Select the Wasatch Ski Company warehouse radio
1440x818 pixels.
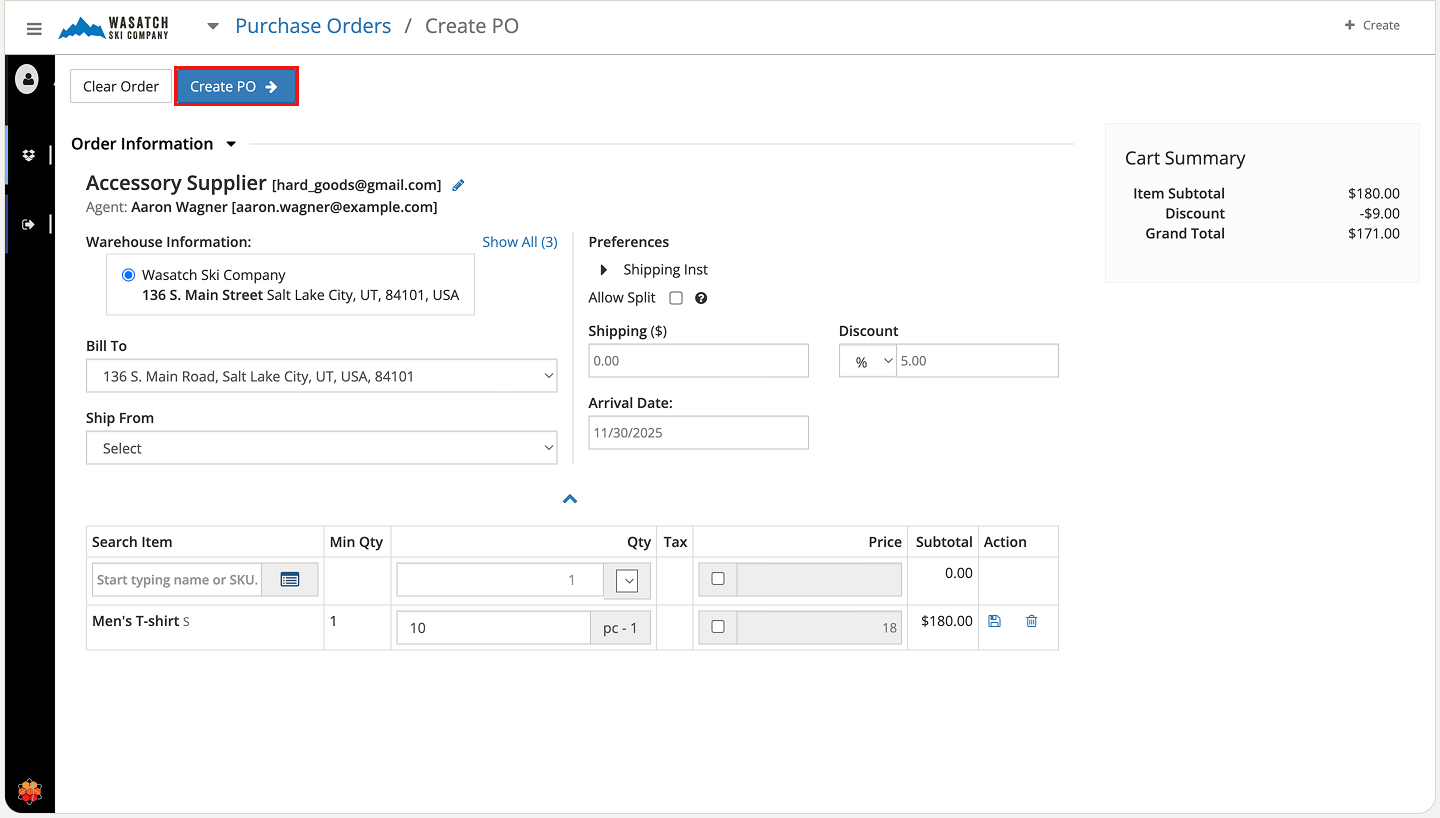[x=128, y=275]
